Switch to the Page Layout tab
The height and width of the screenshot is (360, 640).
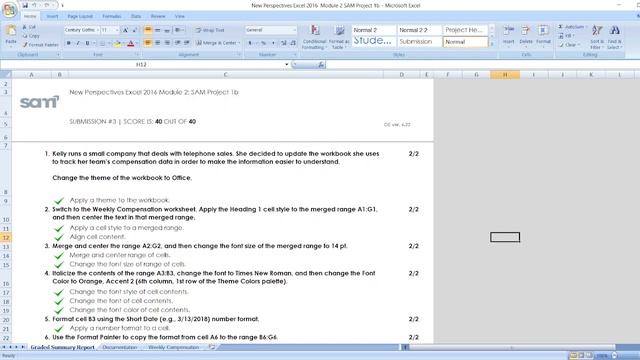[x=80, y=16]
